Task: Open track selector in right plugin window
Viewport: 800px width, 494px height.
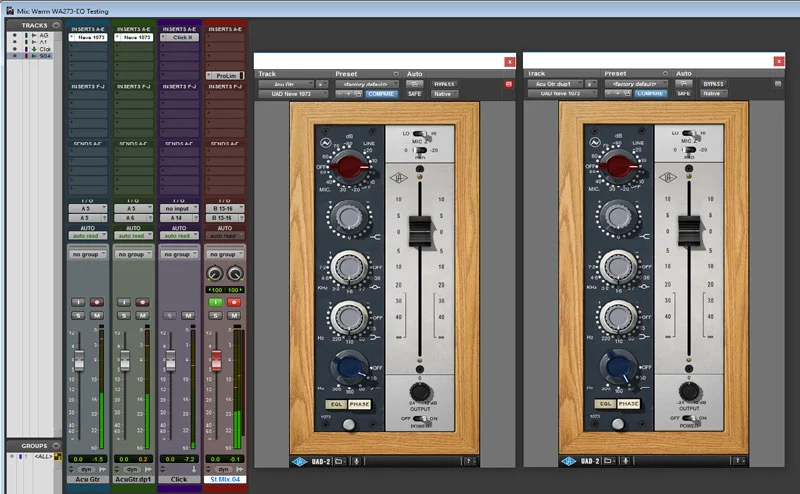Action: pyautogui.click(x=556, y=84)
